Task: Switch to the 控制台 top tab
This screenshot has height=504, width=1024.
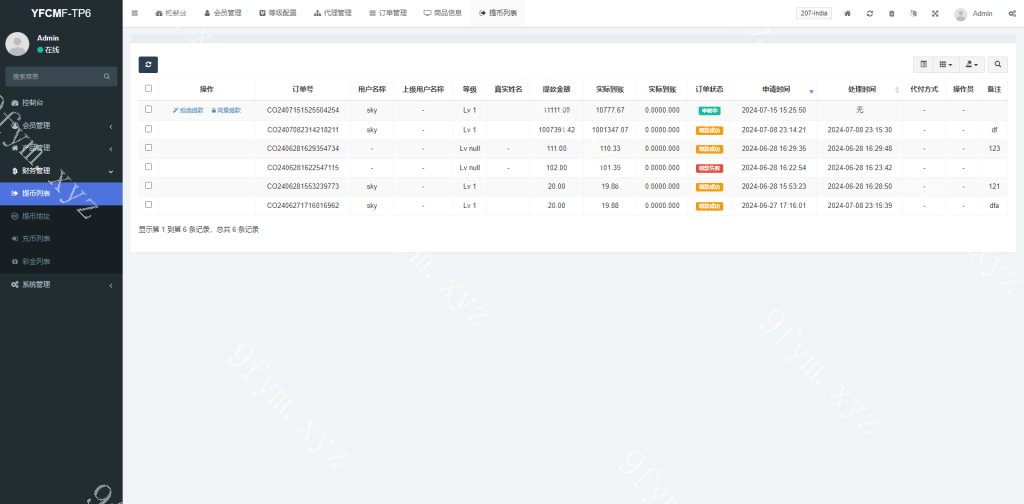Action: pyautogui.click(x=170, y=13)
